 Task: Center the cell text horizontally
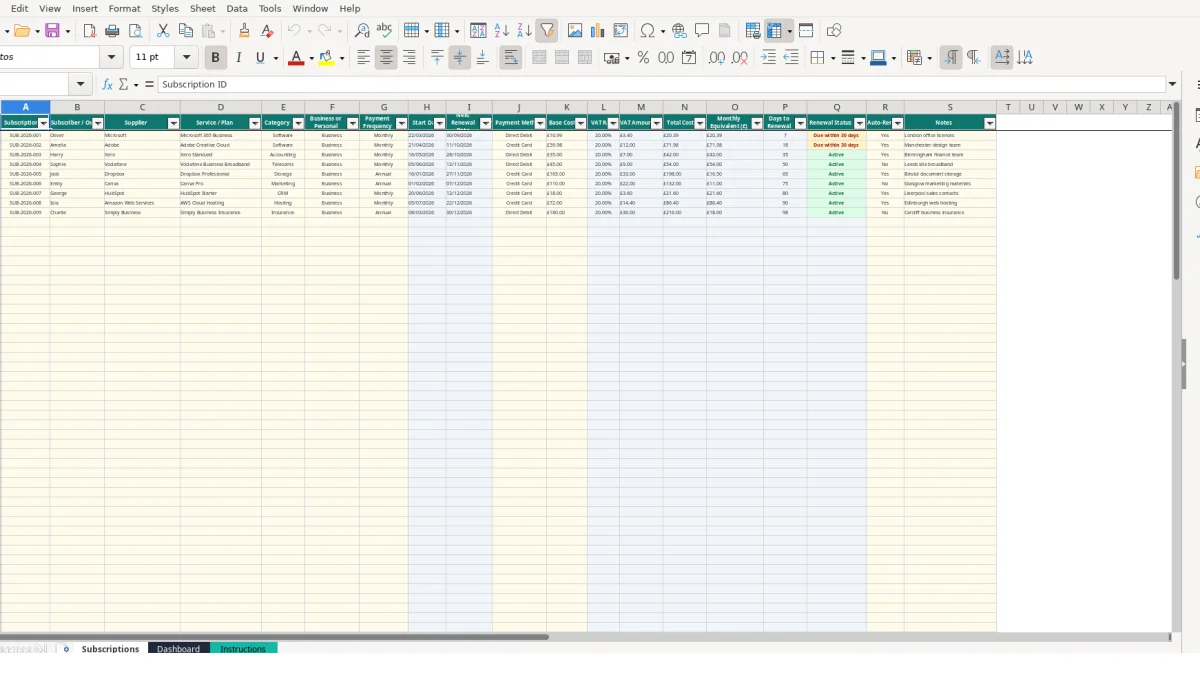pos(386,58)
